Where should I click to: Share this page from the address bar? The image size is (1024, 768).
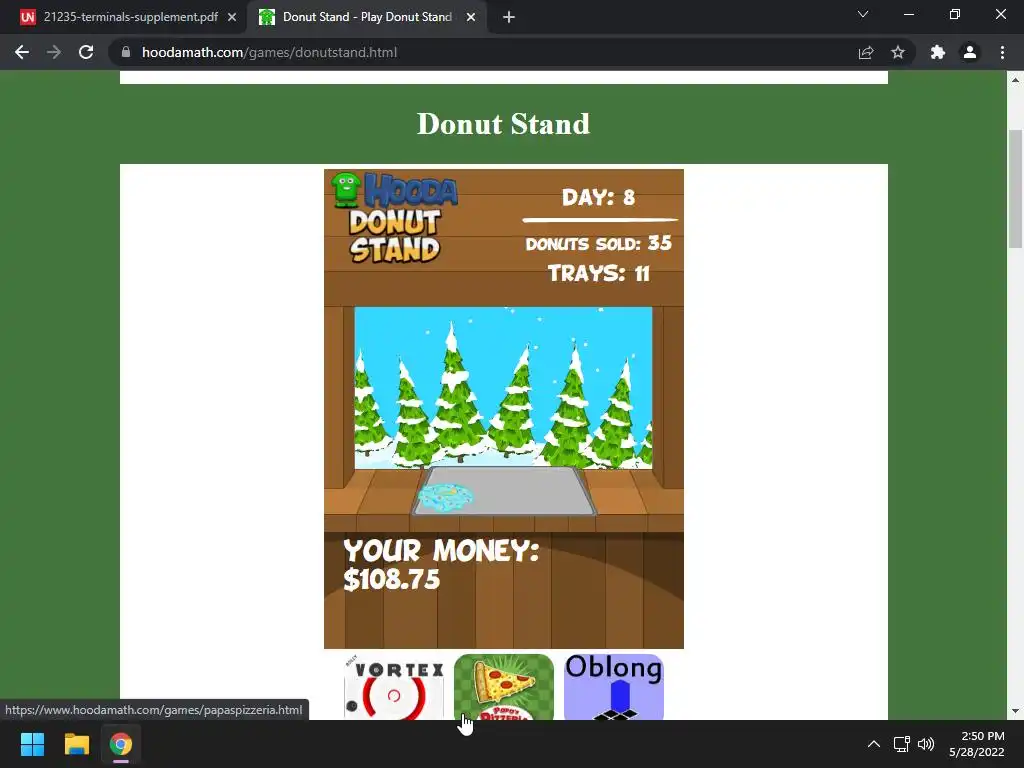pos(866,52)
